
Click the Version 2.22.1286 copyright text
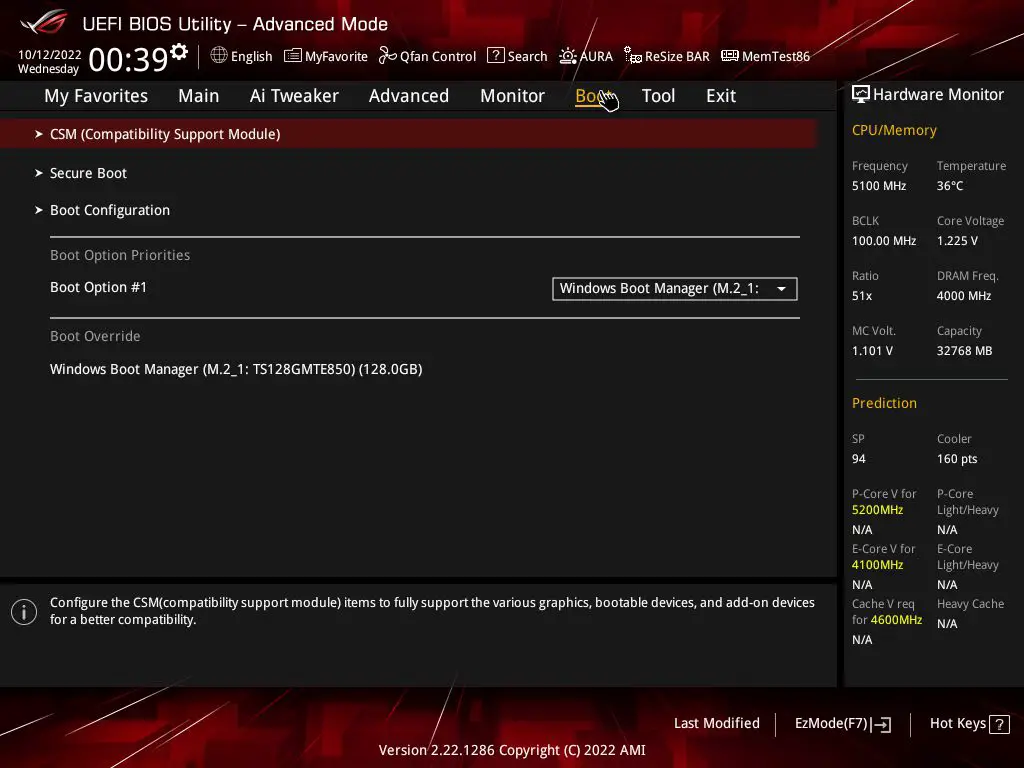(x=512, y=750)
